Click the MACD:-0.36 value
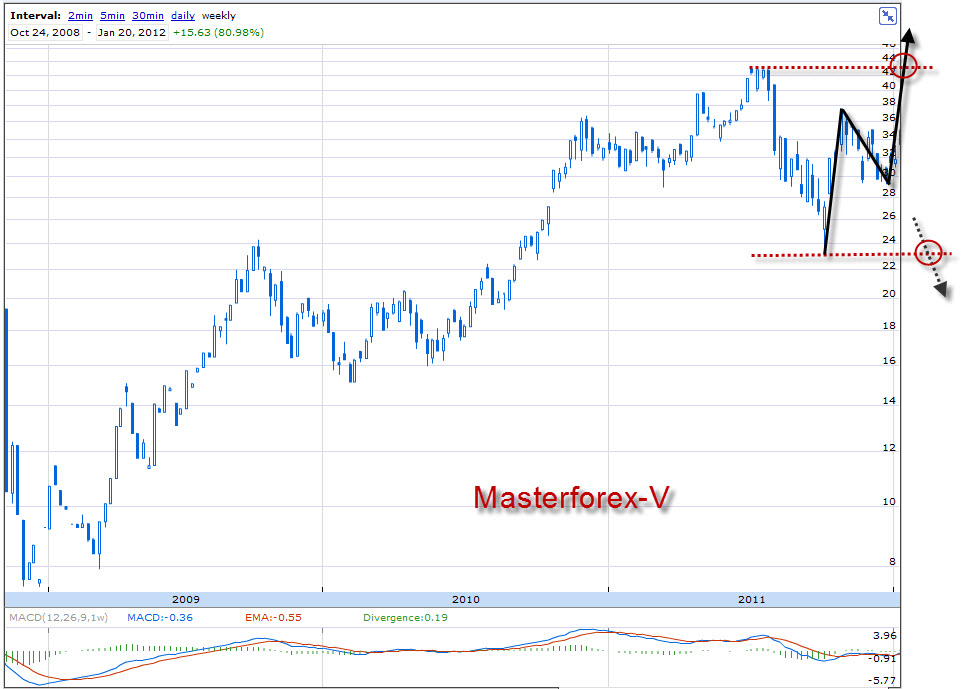Image resolution: width=972 pixels, height=689 pixels. tap(160, 618)
